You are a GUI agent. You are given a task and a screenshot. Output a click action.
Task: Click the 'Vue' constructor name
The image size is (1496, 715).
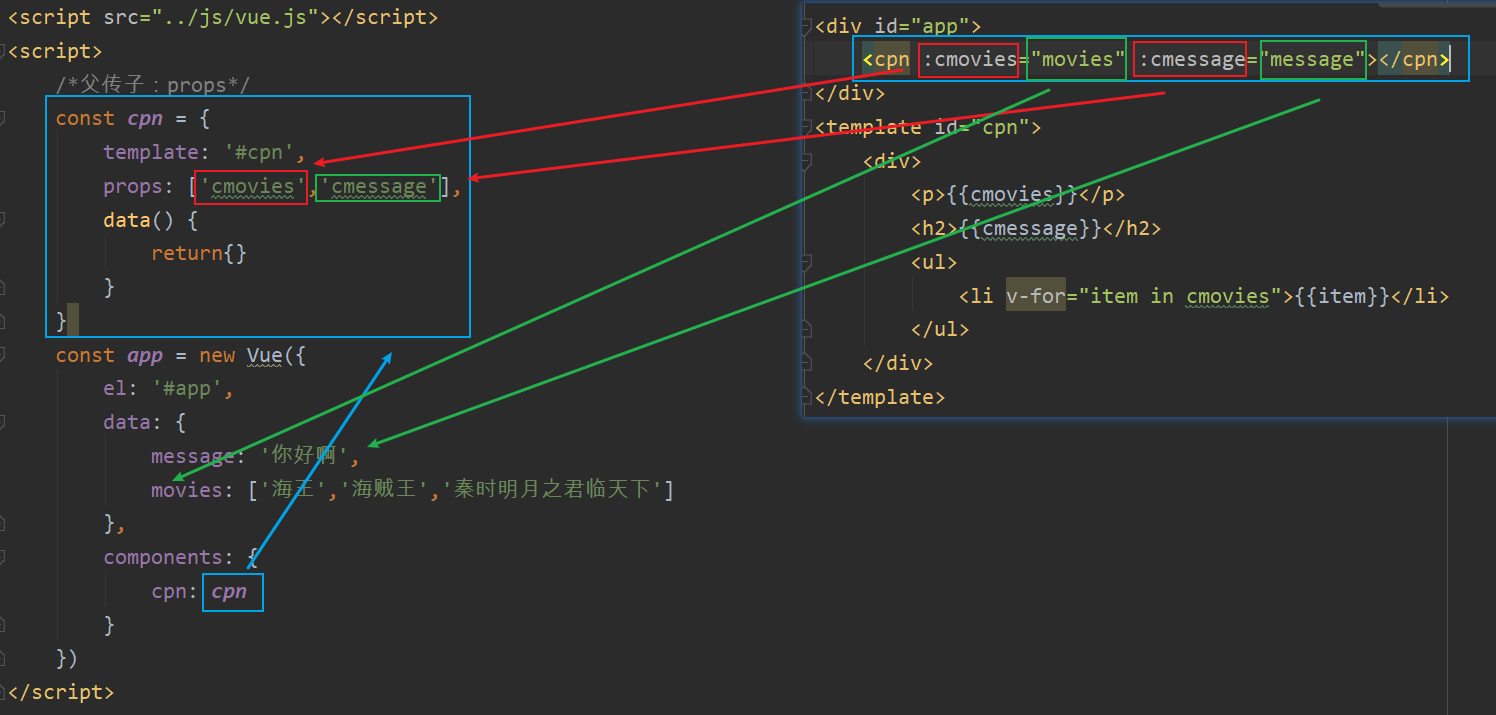point(265,355)
